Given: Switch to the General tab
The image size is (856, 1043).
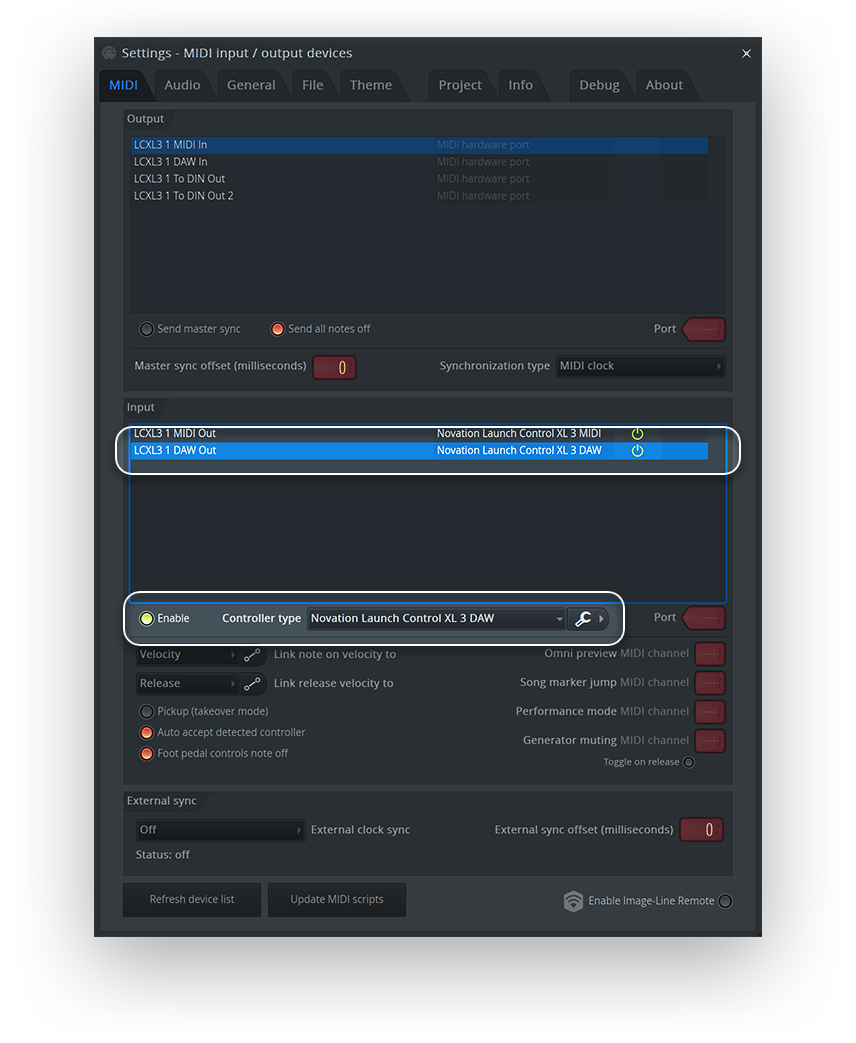Looking at the screenshot, I should pos(251,85).
